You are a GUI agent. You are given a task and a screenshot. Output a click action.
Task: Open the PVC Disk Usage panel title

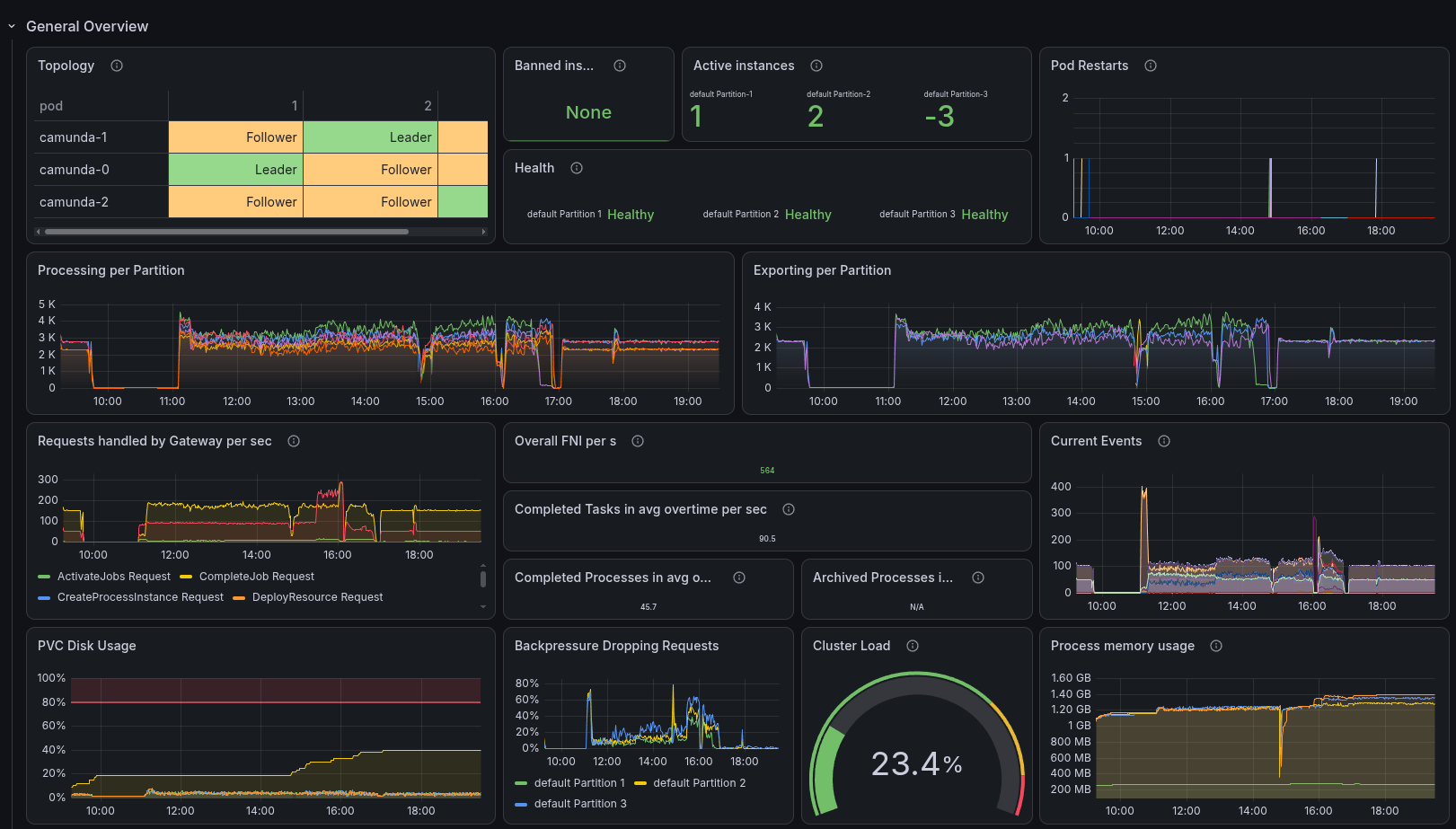pos(87,646)
